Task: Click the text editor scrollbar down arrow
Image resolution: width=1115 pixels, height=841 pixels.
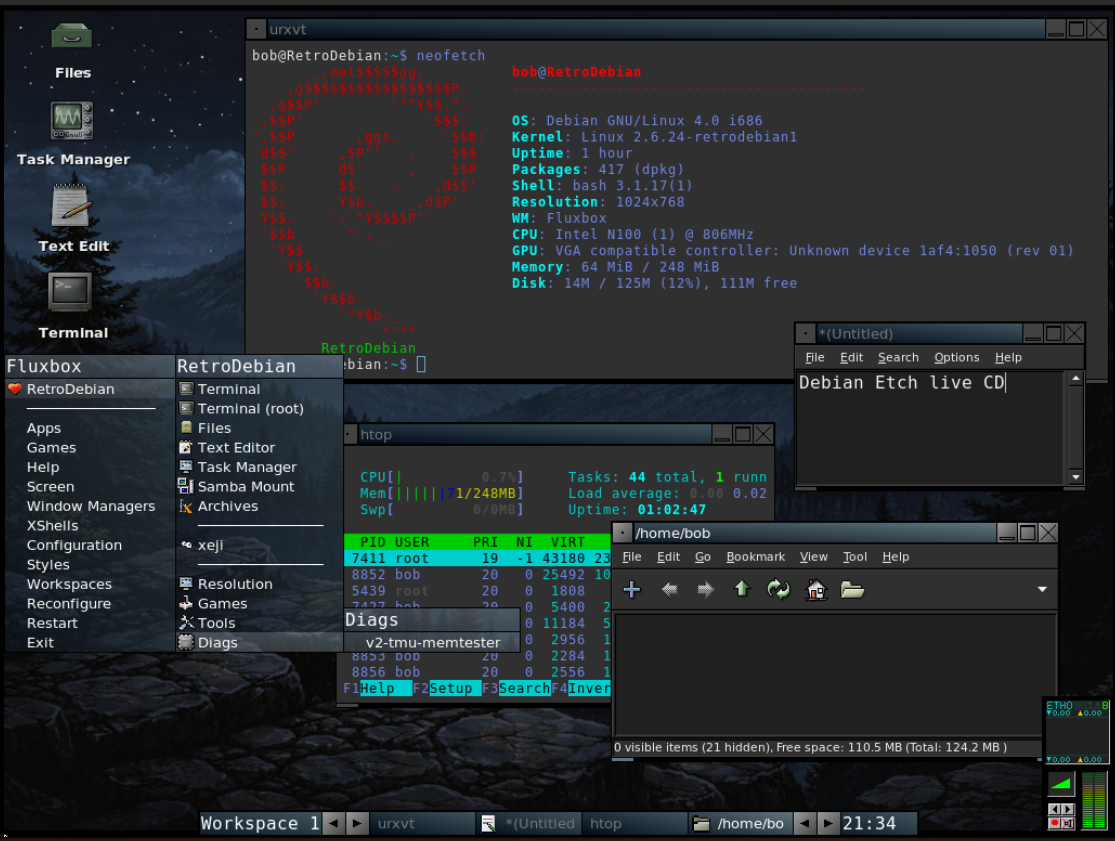Action: tap(1075, 477)
